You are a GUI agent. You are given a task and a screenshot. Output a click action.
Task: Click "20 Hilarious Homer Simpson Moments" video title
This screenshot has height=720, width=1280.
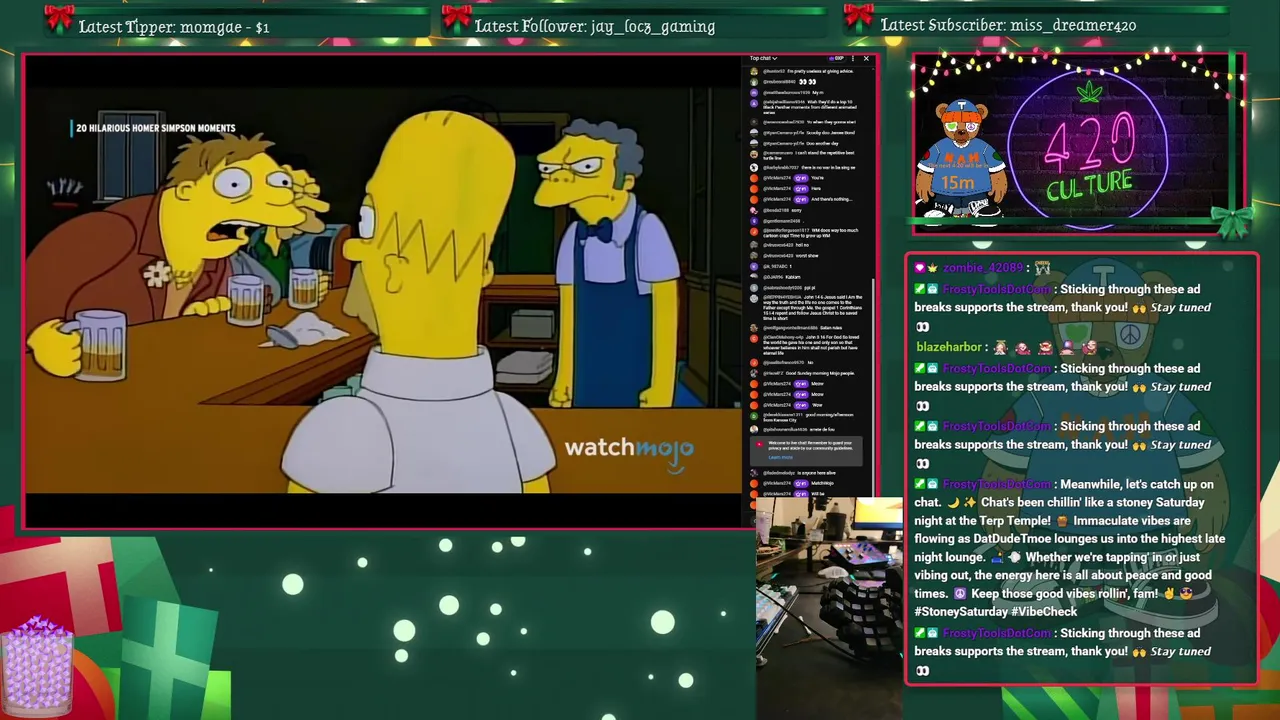point(156,128)
